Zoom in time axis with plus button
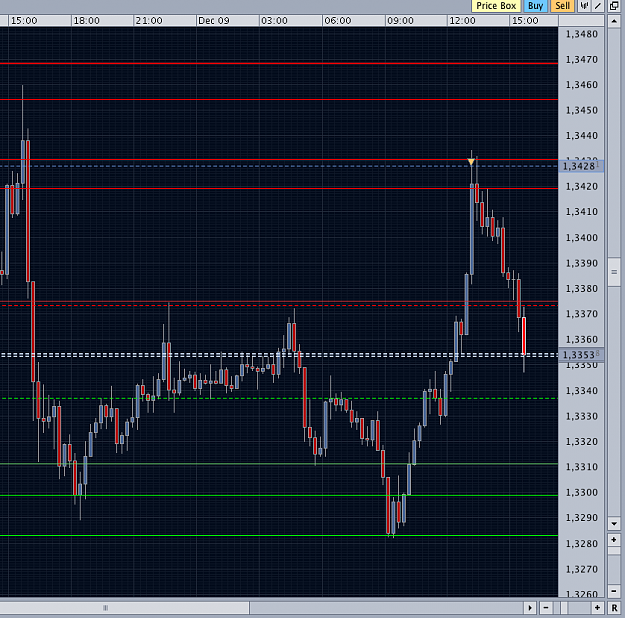Viewport: 625px width, 618px height. coord(597,608)
